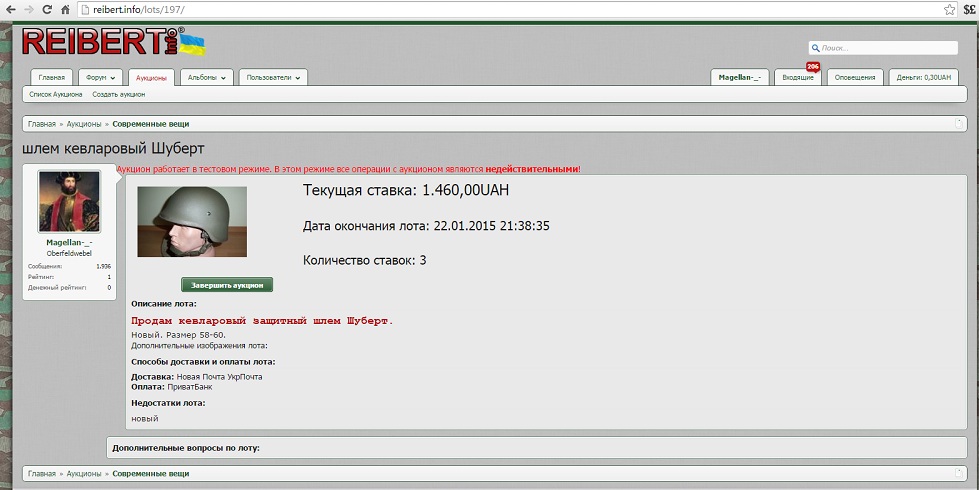Open the REIBERT logo homepage
Screen dimensions: 979x490
tap(113, 42)
